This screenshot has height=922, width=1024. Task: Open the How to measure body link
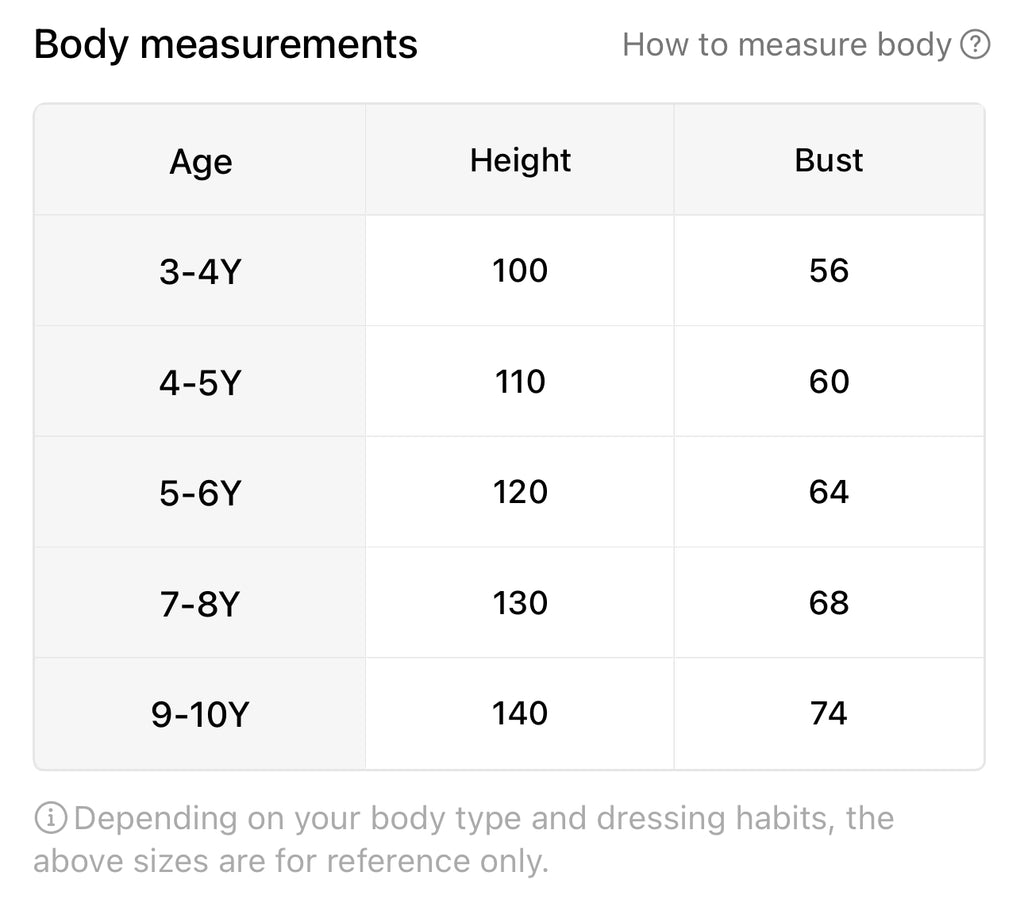click(786, 45)
